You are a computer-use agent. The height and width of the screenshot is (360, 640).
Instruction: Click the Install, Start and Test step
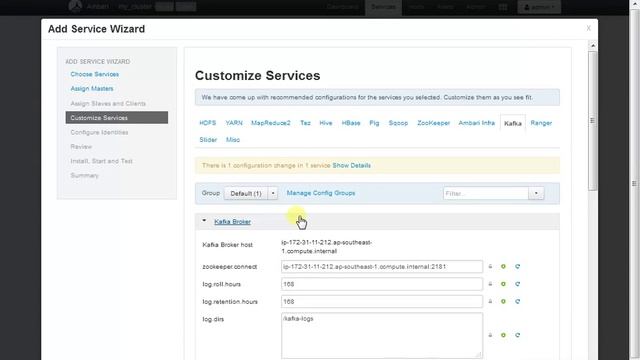pos(102,161)
